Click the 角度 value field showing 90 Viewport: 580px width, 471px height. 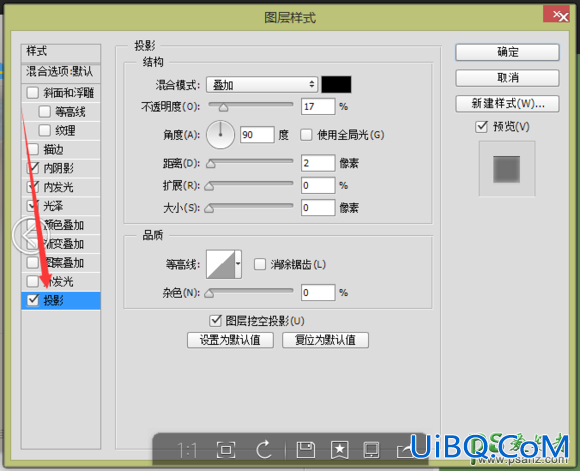[x=257, y=135]
